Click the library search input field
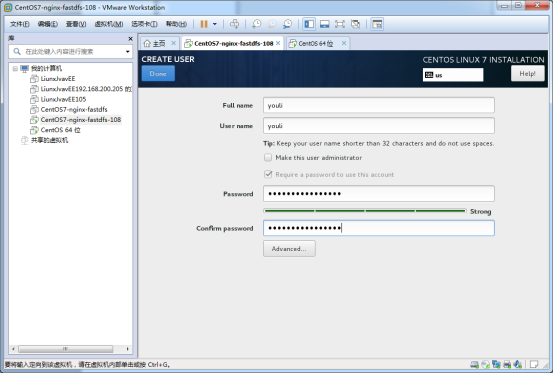This screenshot has height=373, width=553. (72, 52)
